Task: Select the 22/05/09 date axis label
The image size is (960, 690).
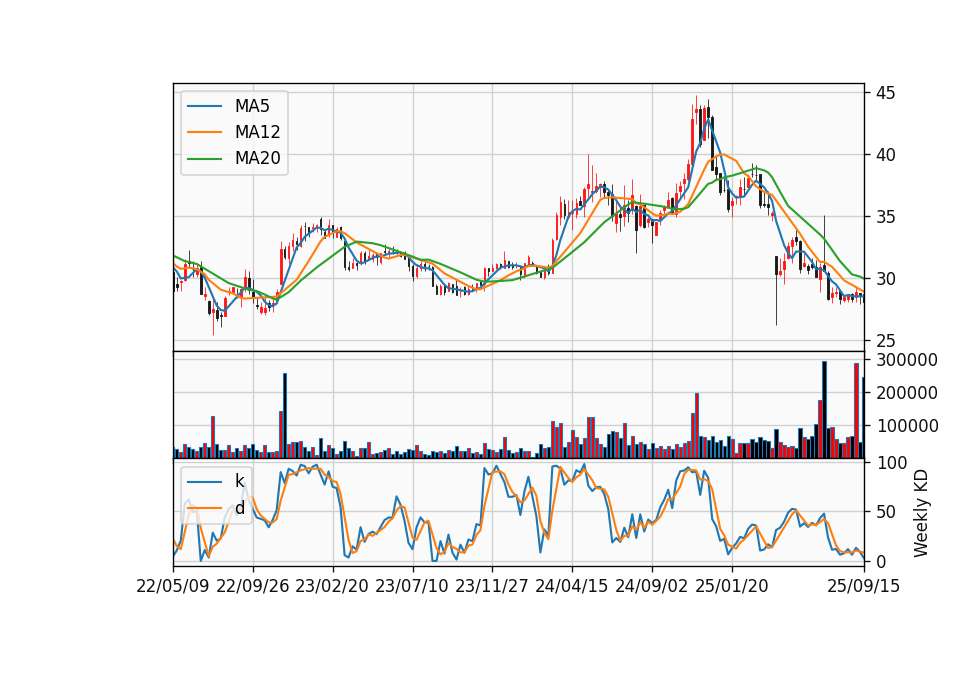Action: point(173,586)
